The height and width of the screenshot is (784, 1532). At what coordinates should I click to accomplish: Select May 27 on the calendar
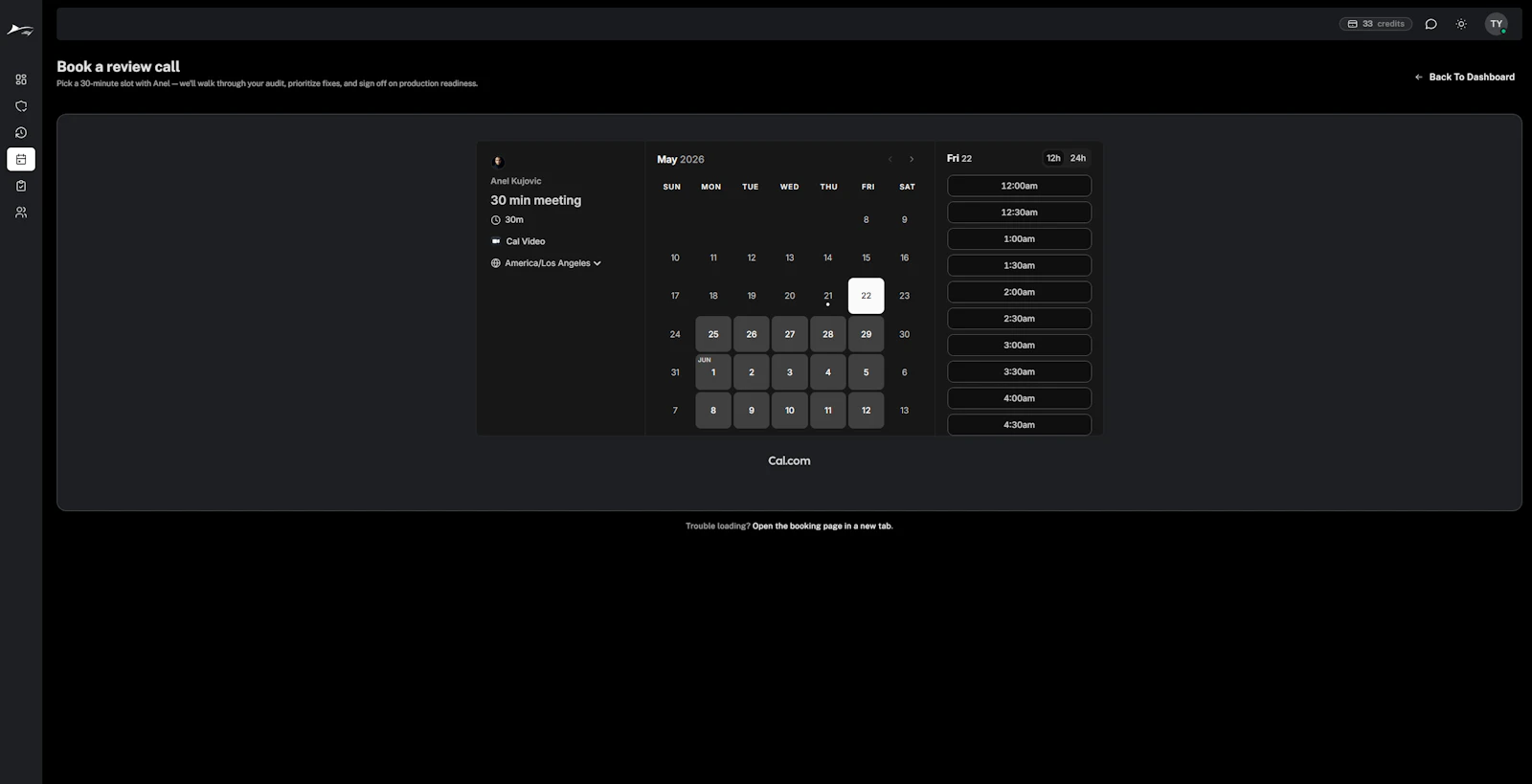[x=790, y=334]
